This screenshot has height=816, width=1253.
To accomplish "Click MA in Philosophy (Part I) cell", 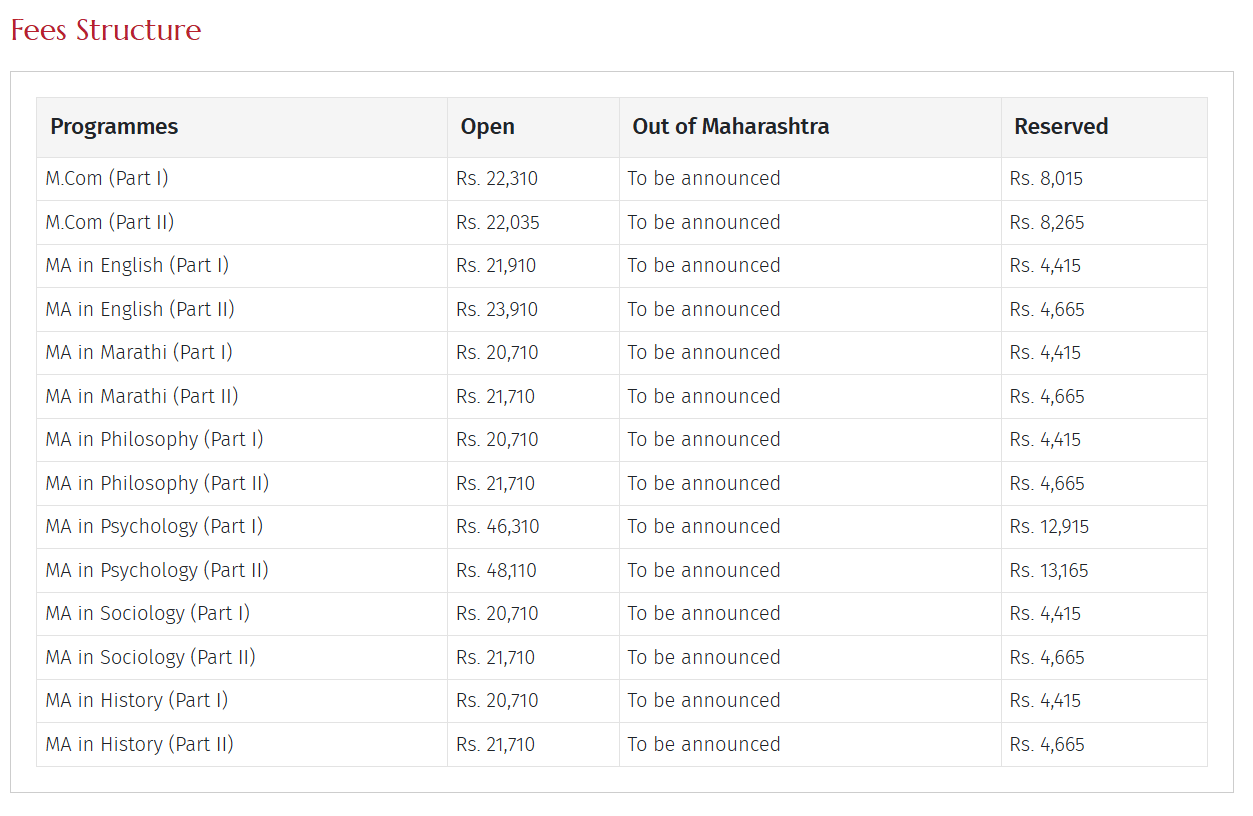I will 154,440.
